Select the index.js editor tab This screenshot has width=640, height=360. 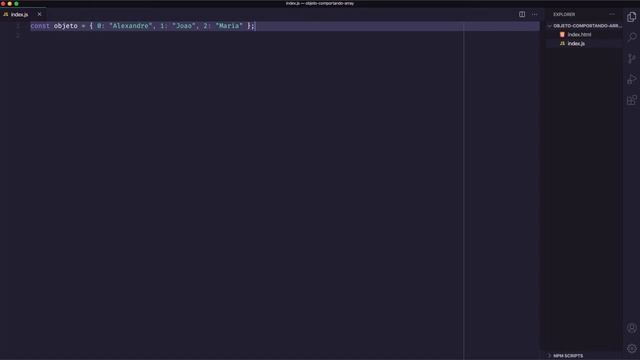23,14
